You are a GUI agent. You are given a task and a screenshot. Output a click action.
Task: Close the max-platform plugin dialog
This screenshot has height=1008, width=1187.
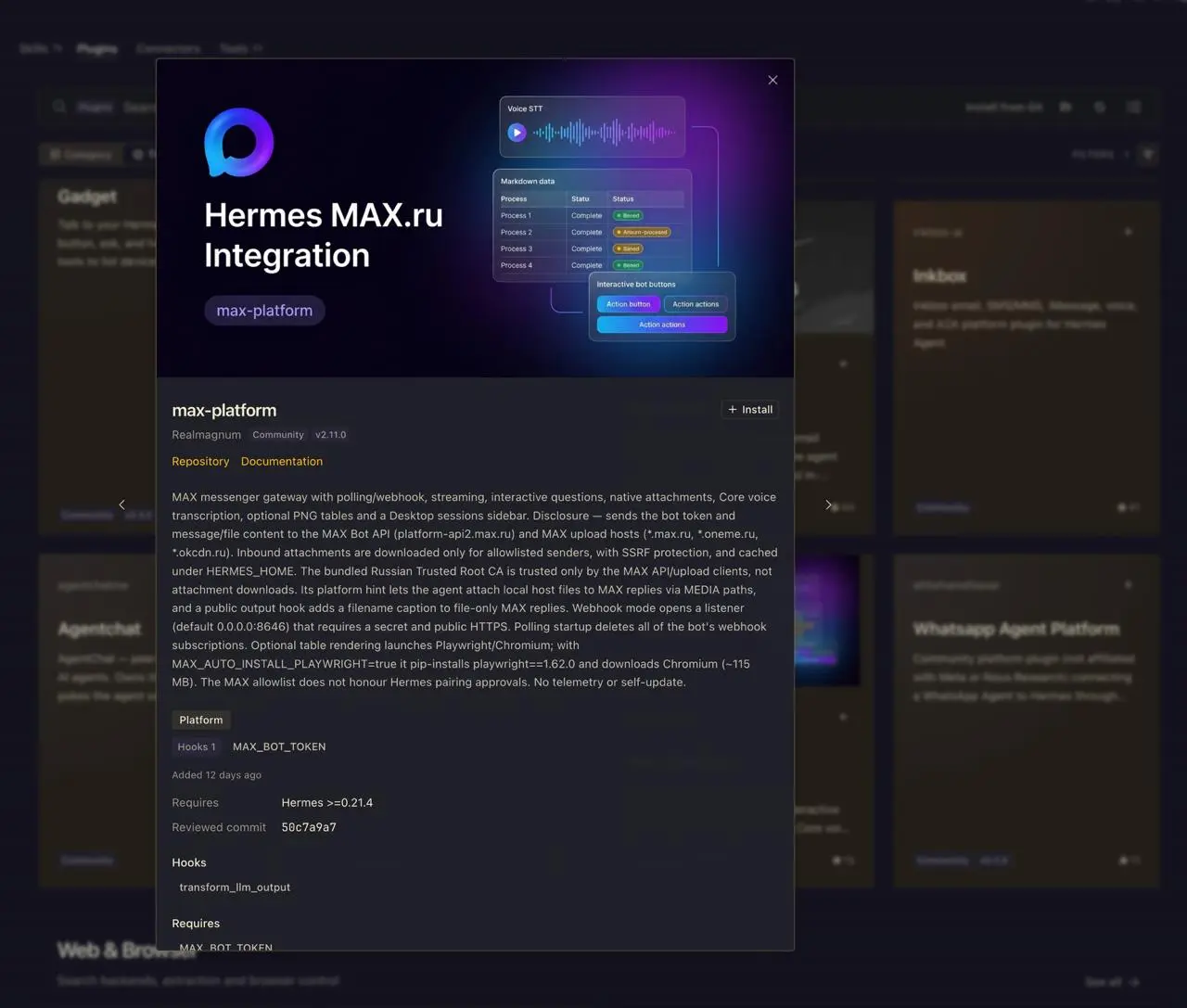772,80
